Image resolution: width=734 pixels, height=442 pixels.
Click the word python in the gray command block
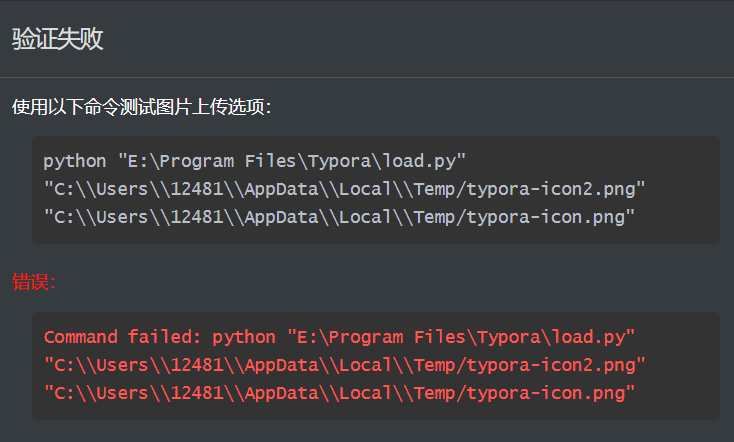tap(75, 161)
